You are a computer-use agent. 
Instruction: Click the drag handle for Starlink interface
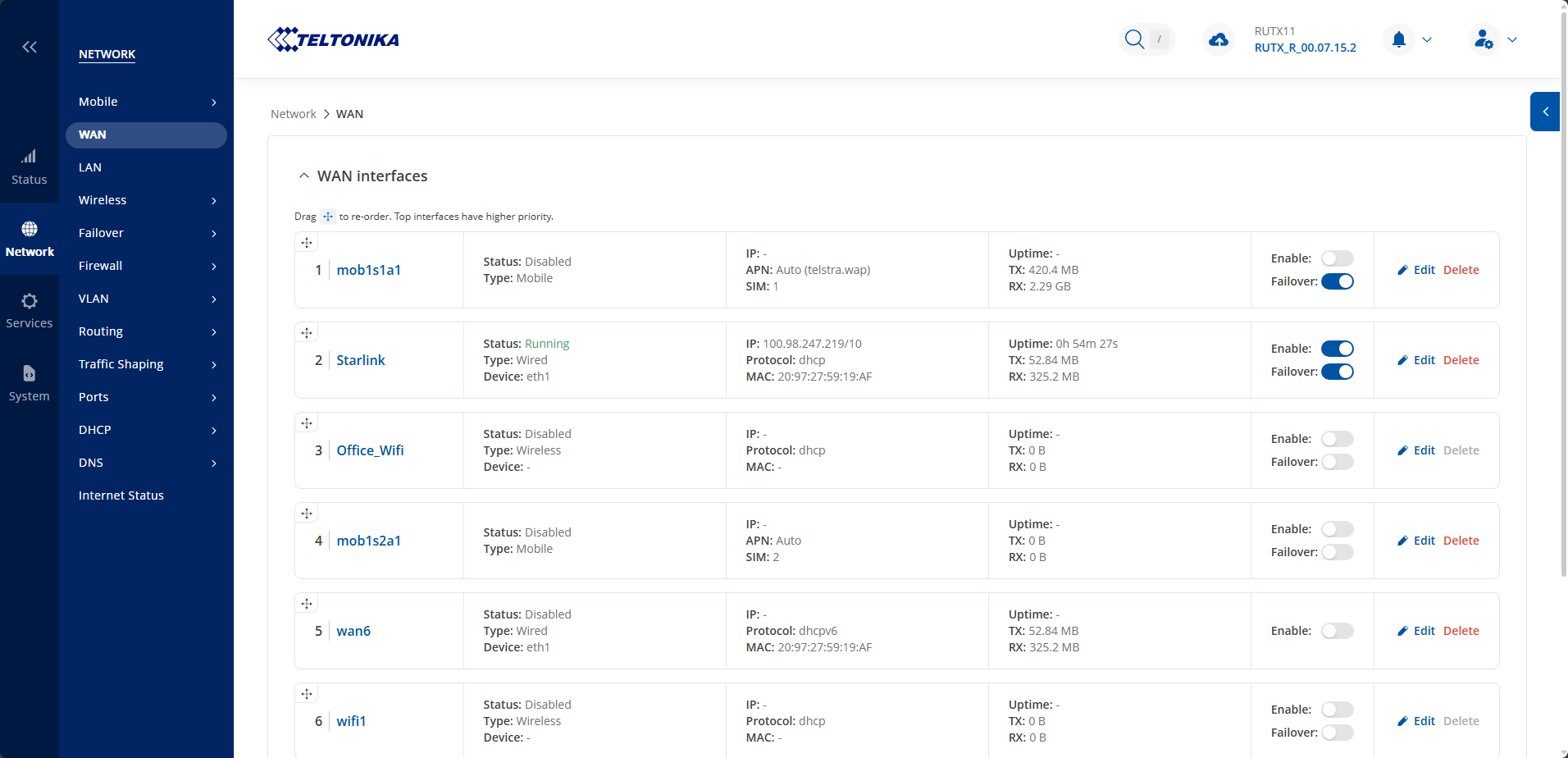[307, 333]
